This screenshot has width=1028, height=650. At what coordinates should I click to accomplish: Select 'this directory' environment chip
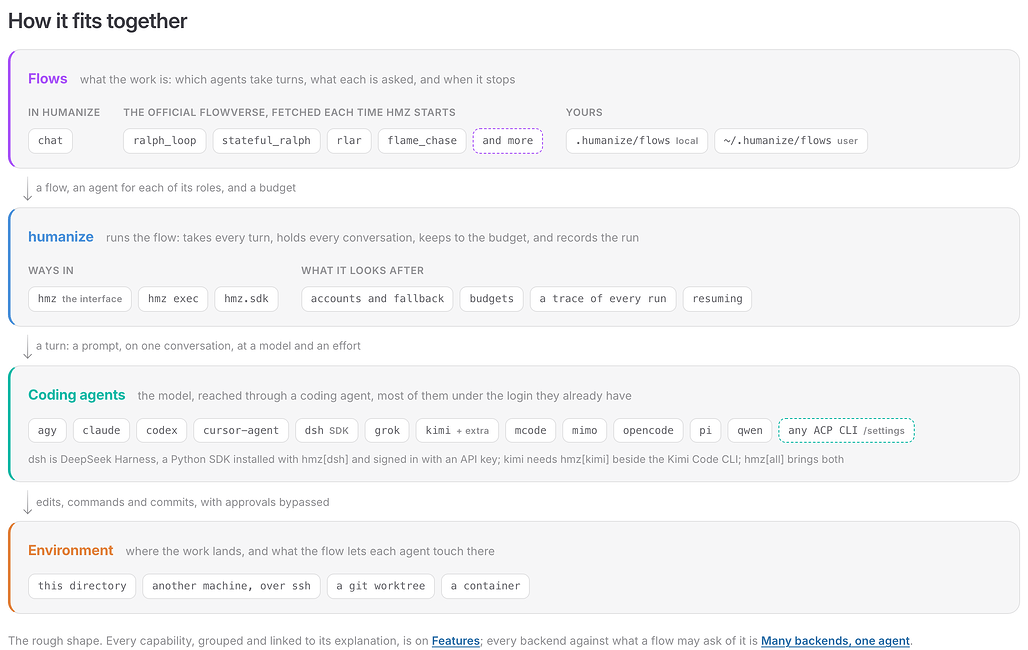(82, 586)
